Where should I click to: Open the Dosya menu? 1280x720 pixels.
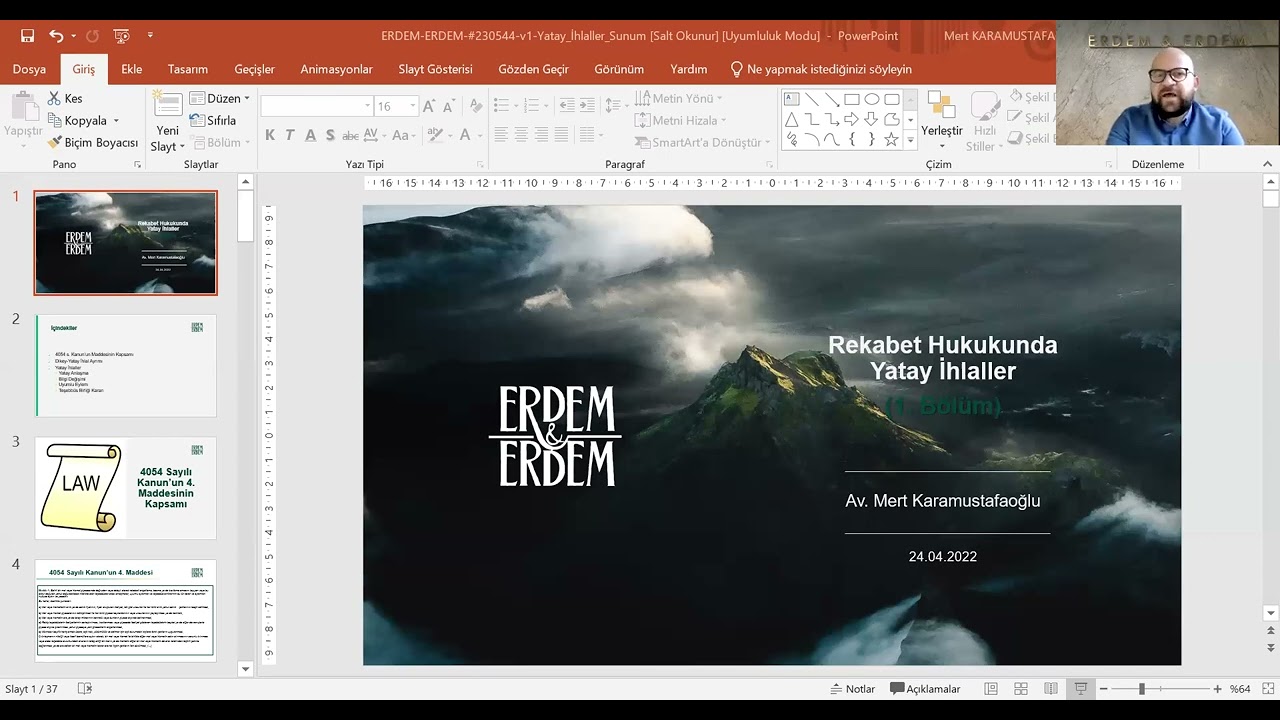point(29,69)
